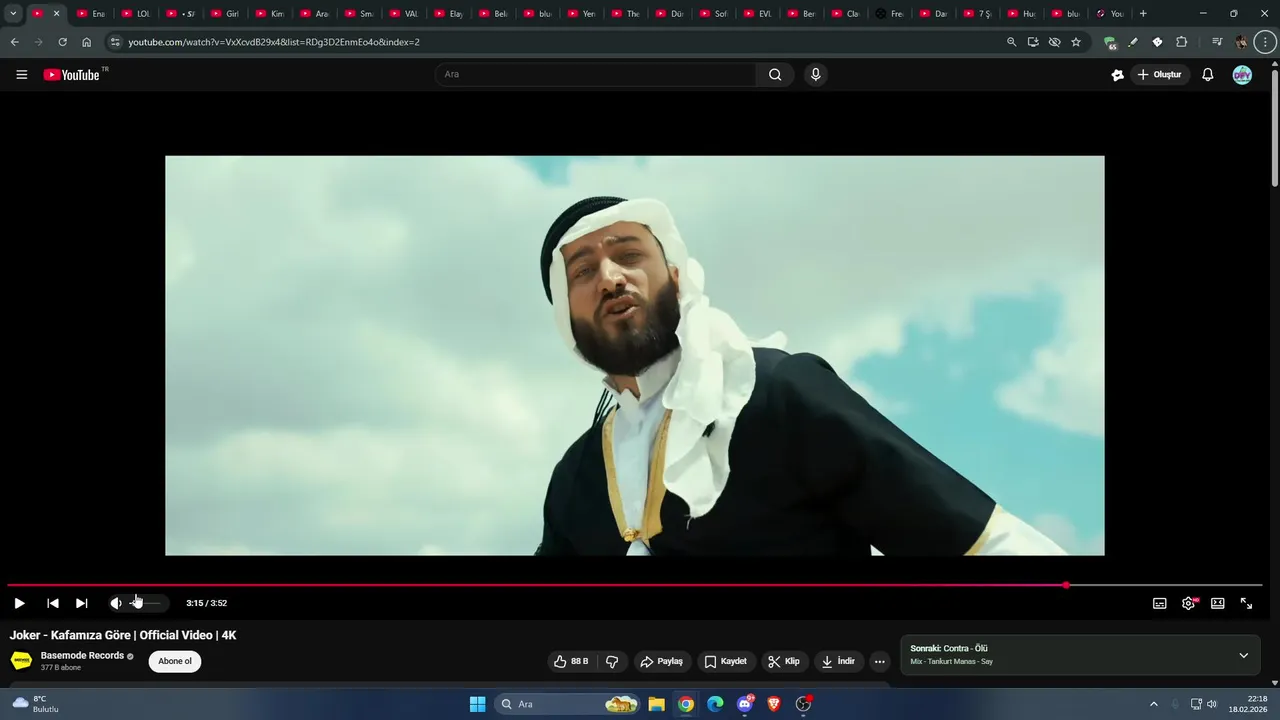Click the Oluştur create button
This screenshot has width=1280, height=720.
coord(1159,75)
